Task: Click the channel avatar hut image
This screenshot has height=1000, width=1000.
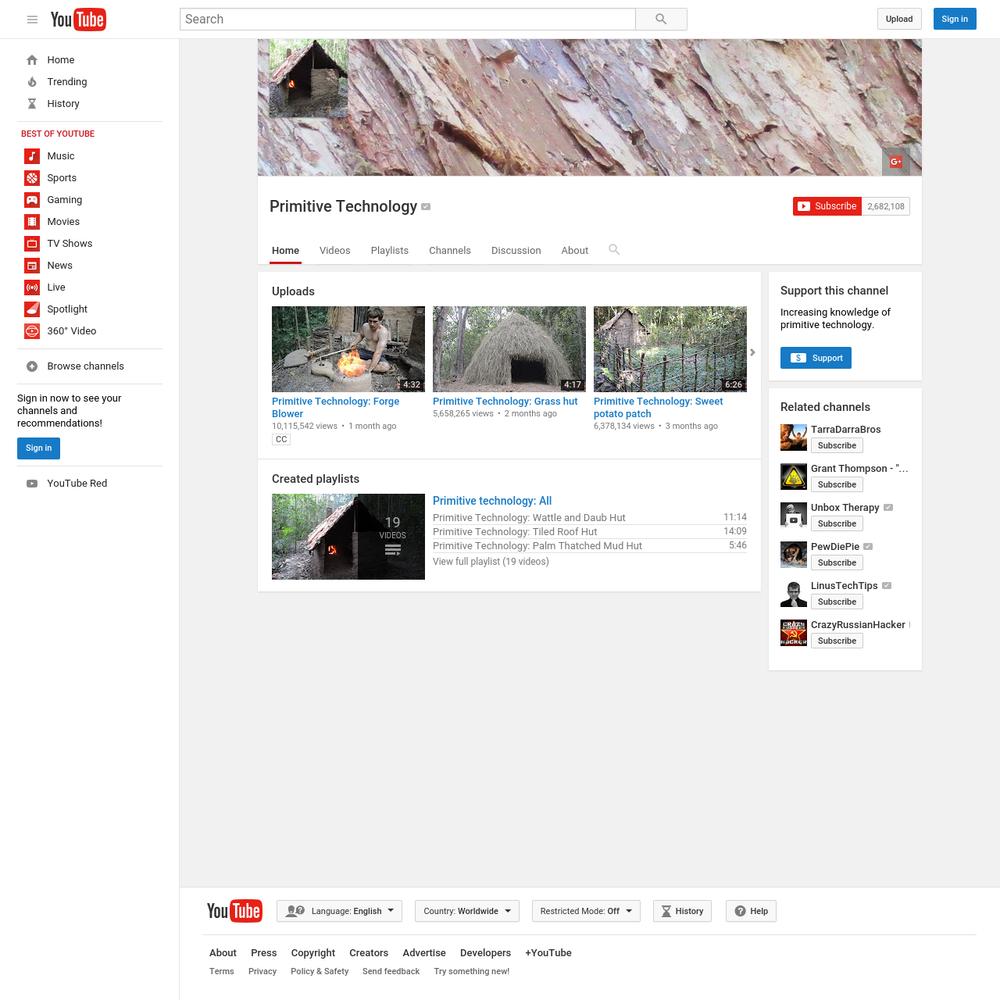Action: pos(308,78)
